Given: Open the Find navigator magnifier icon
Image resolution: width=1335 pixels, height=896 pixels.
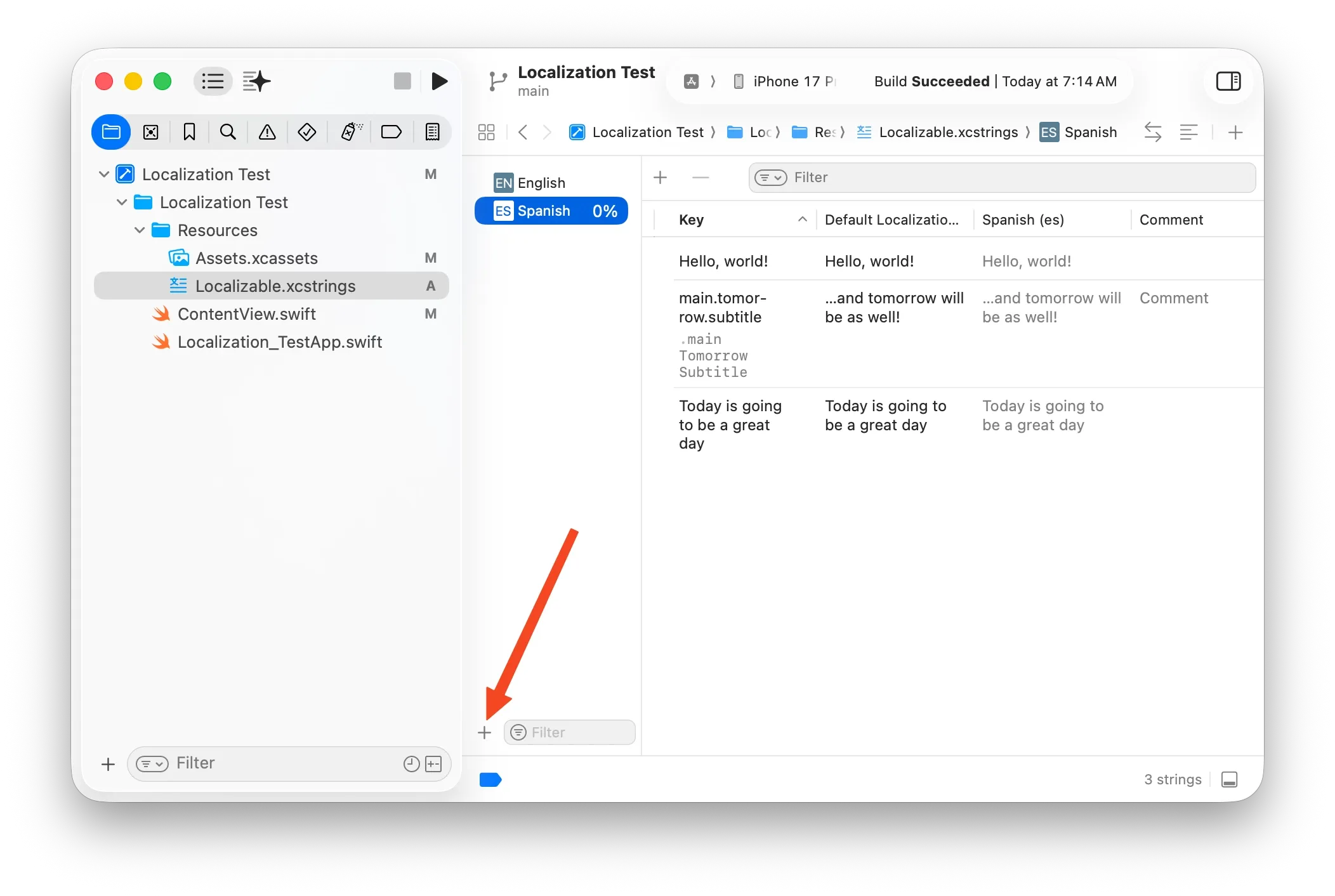Looking at the screenshot, I should point(228,132).
